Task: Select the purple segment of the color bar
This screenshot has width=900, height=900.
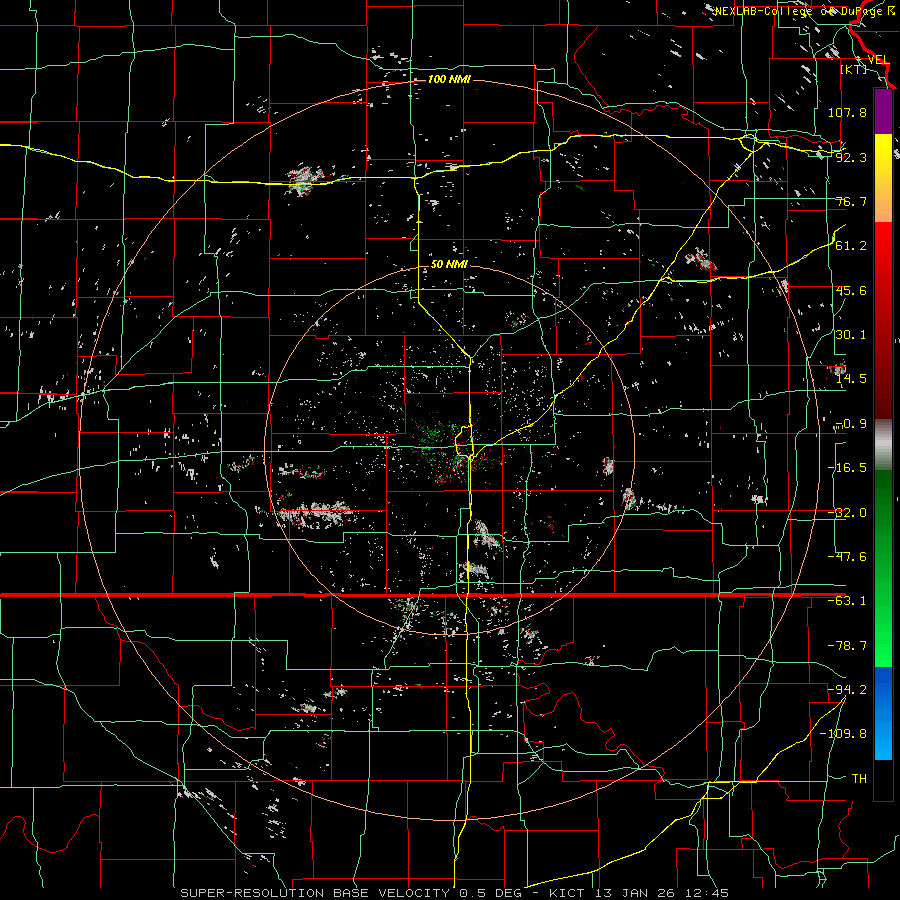Action: 883,112
